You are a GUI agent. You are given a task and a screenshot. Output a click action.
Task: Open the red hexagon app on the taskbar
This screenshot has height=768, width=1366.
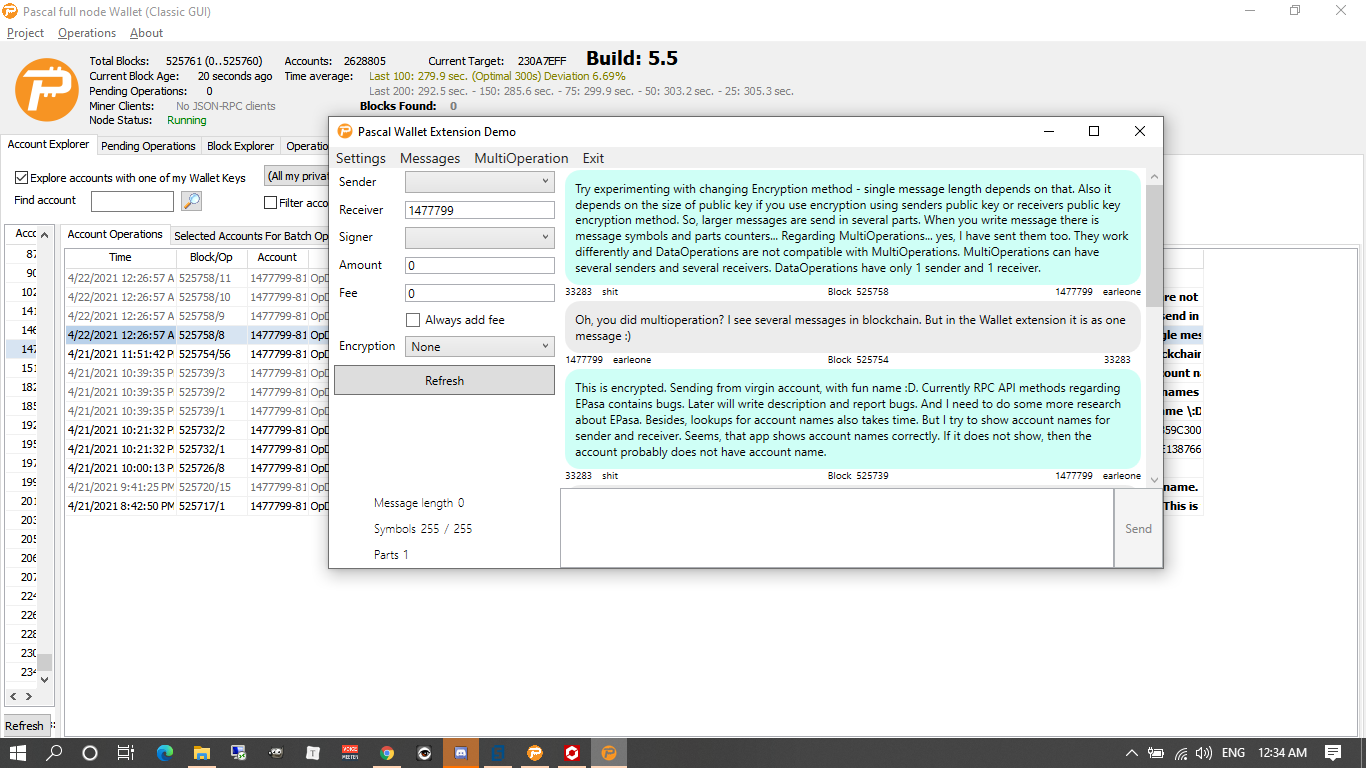pyautogui.click(x=572, y=753)
